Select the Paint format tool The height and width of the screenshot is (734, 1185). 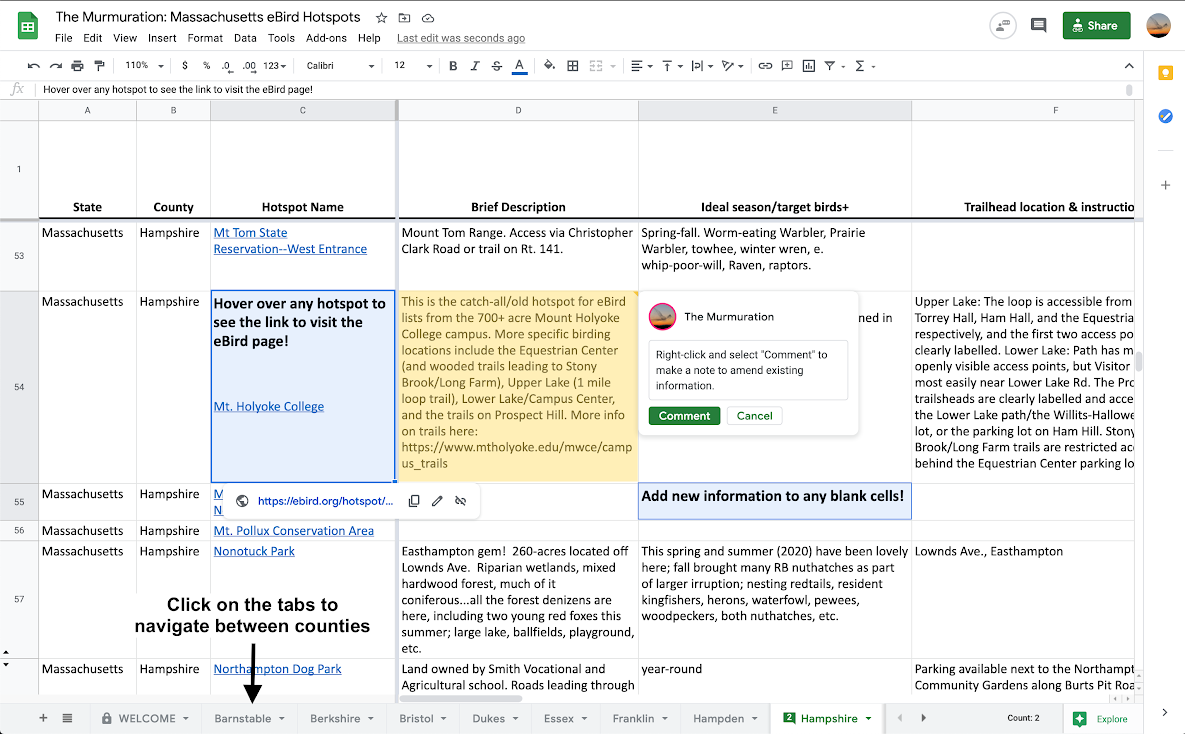(x=99, y=66)
